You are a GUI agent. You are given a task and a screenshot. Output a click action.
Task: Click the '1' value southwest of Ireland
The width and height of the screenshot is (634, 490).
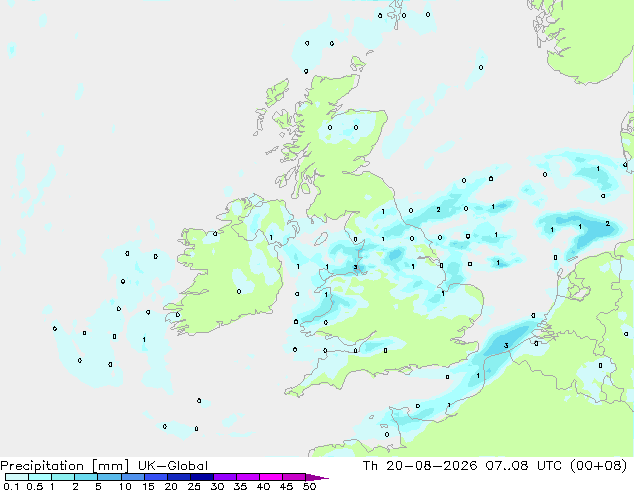[144, 340]
